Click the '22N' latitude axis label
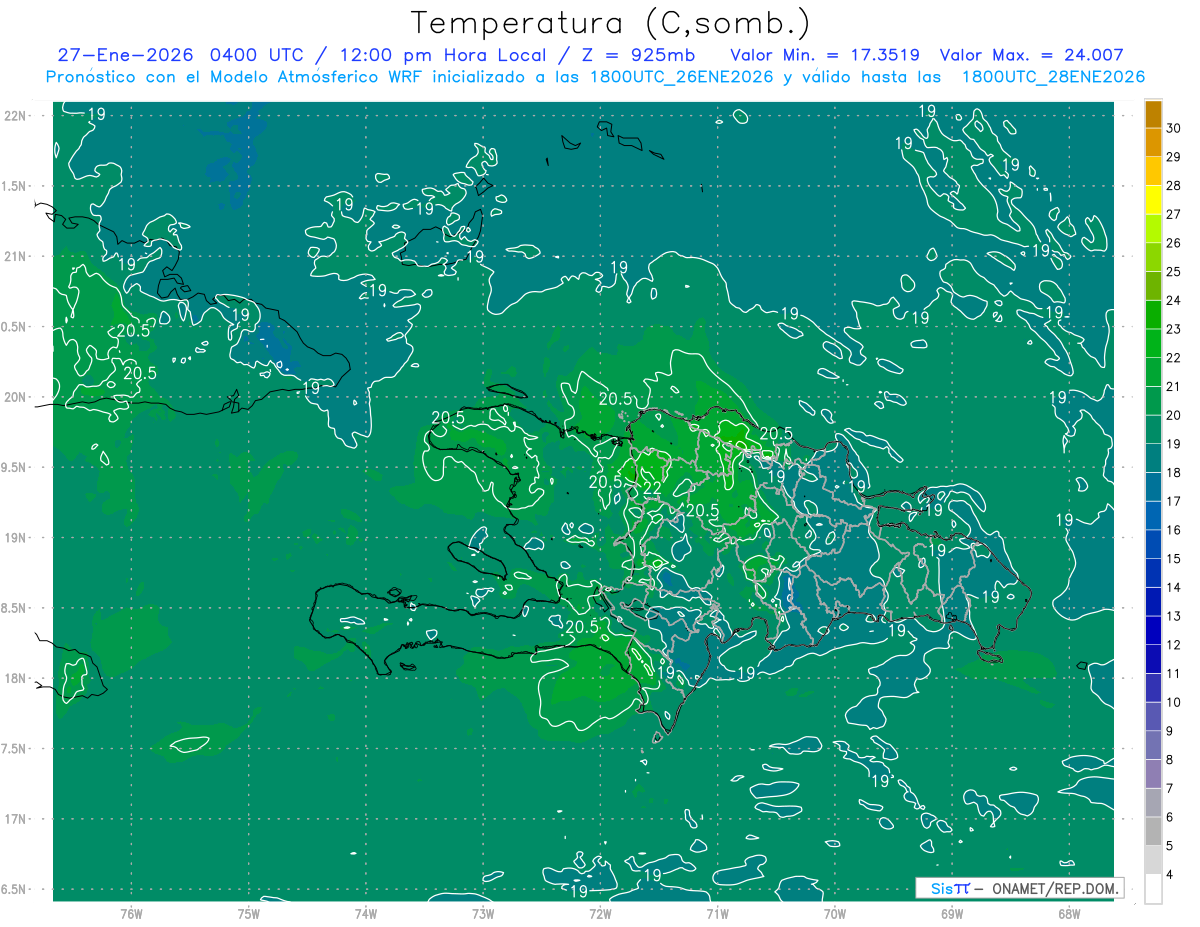1200x927 pixels. click(x=16, y=115)
